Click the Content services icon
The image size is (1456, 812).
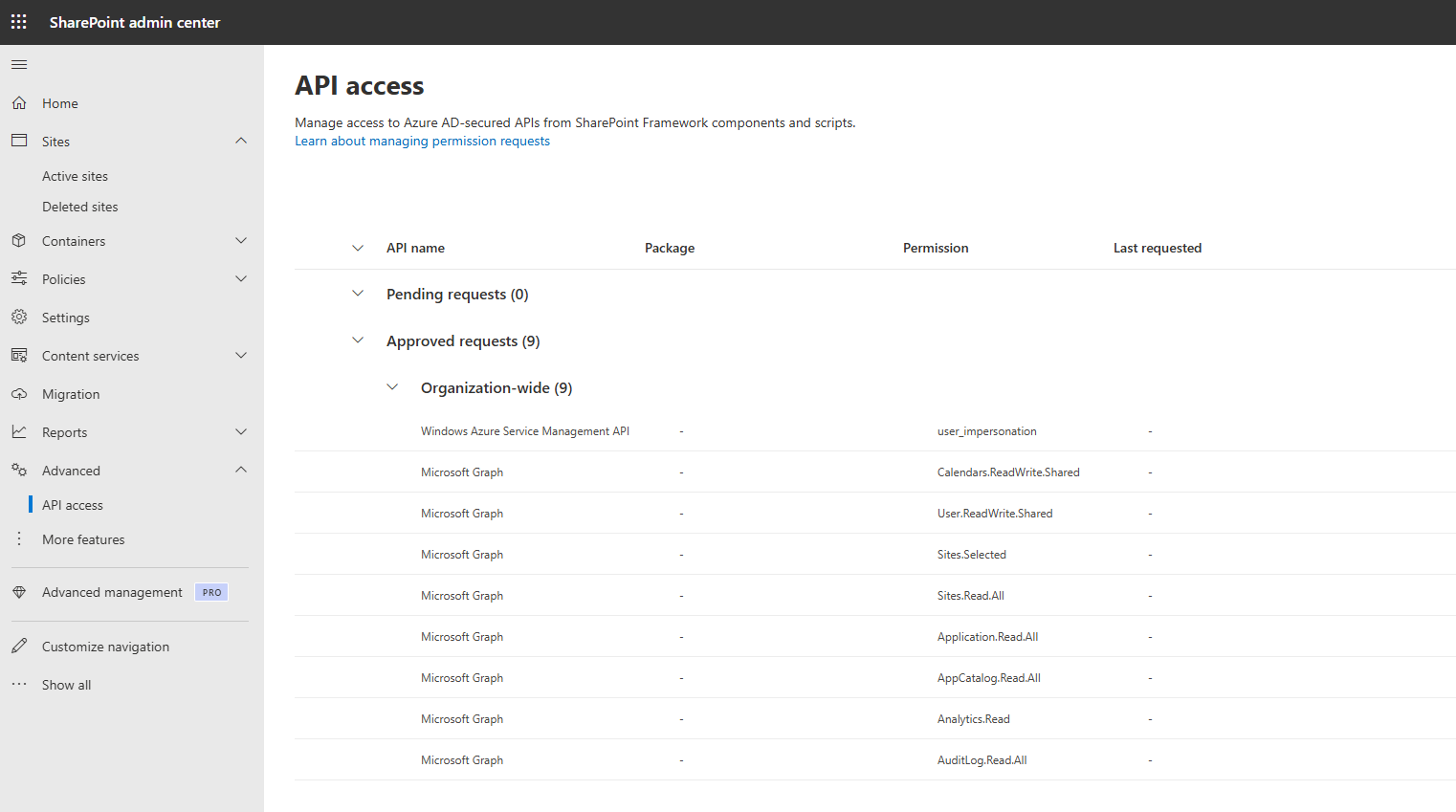click(19, 355)
